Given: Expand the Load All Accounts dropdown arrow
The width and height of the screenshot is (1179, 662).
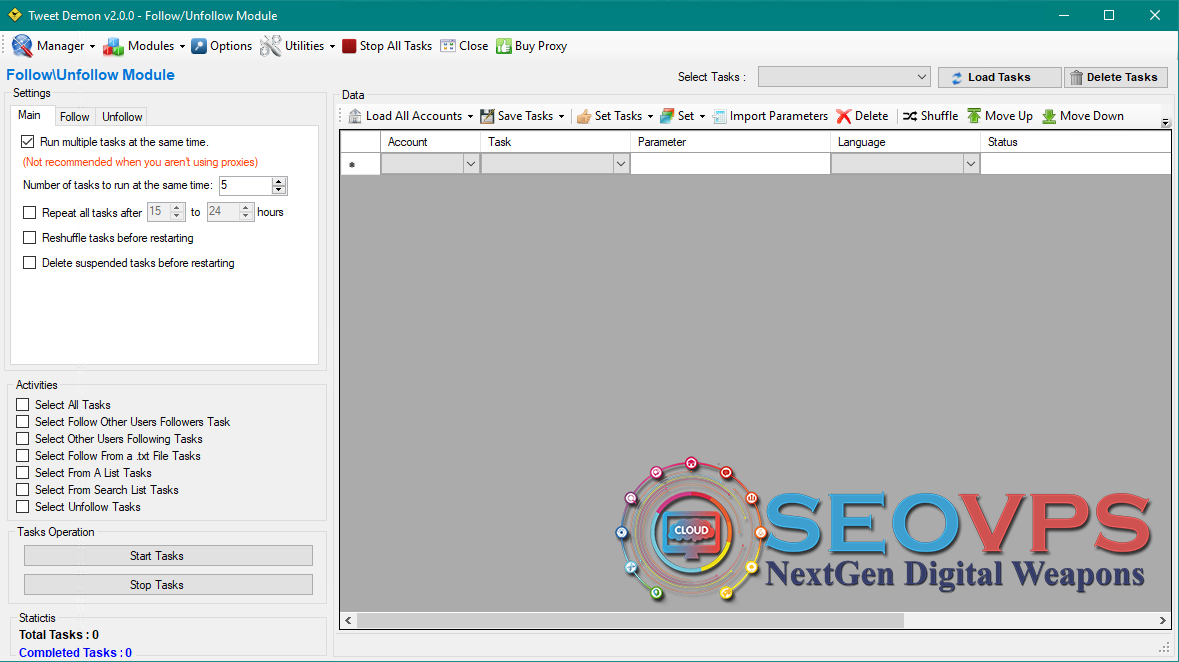Looking at the screenshot, I should [470, 117].
